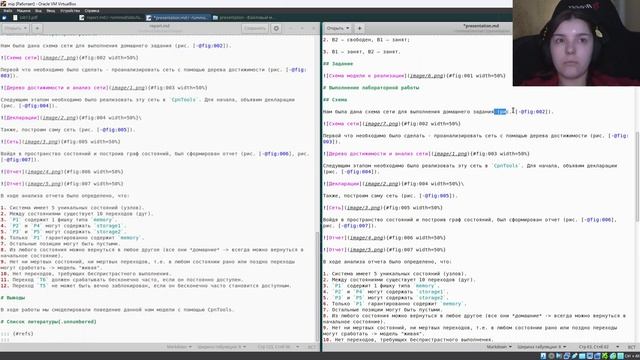Click image/6.png link in presentation.md
Image resolution: width=640 pixels, height=360 pixels.
point(426,76)
